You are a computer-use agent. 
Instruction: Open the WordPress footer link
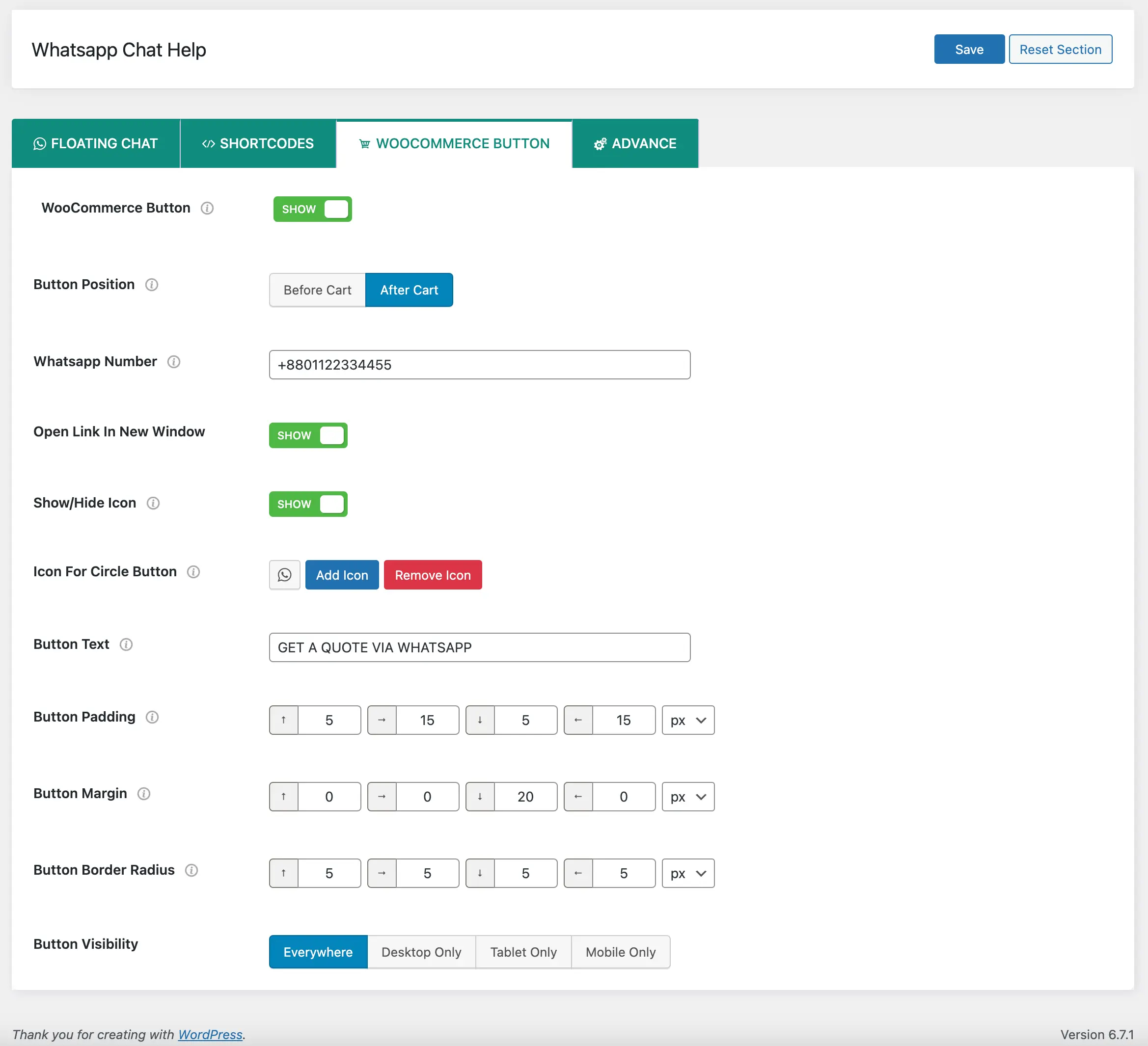coord(210,1034)
